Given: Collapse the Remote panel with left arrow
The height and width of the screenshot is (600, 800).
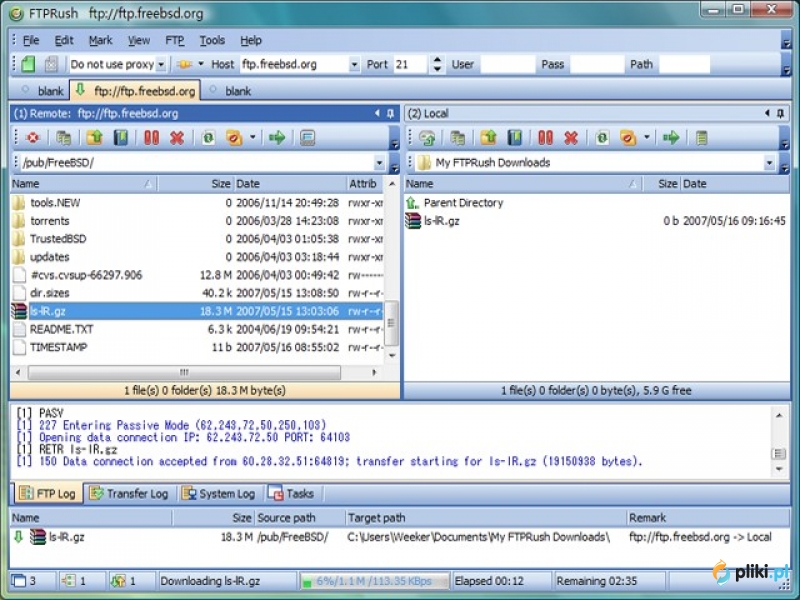Looking at the screenshot, I should (377, 113).
